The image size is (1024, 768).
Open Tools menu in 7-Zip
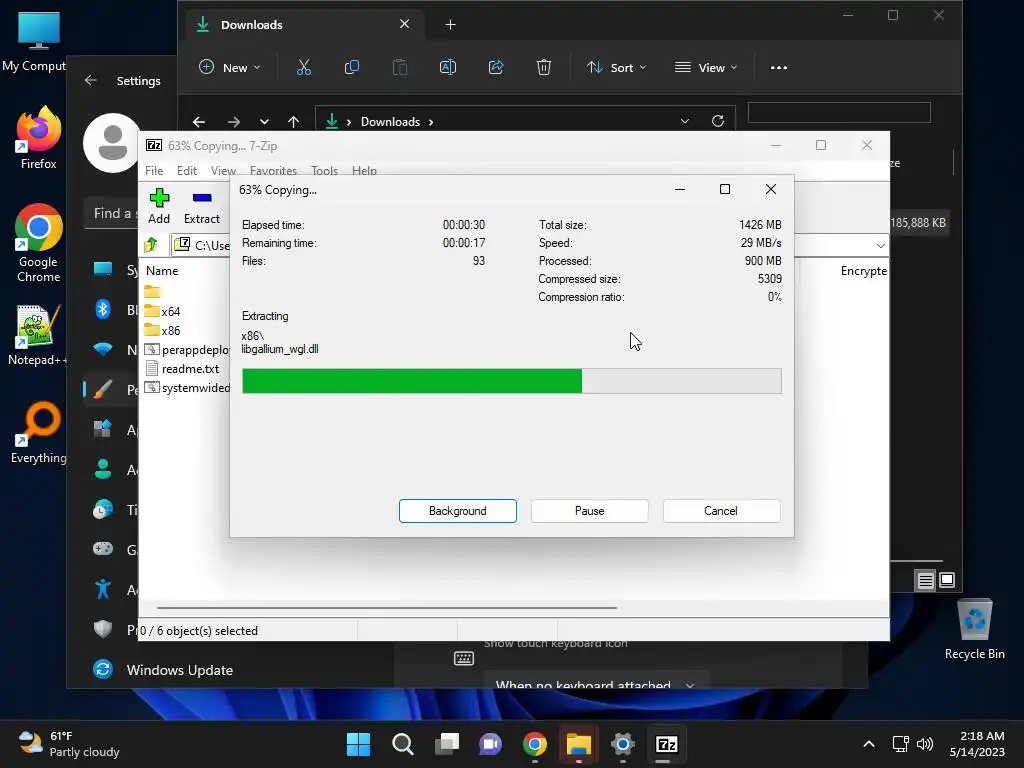tap(325, 170)
